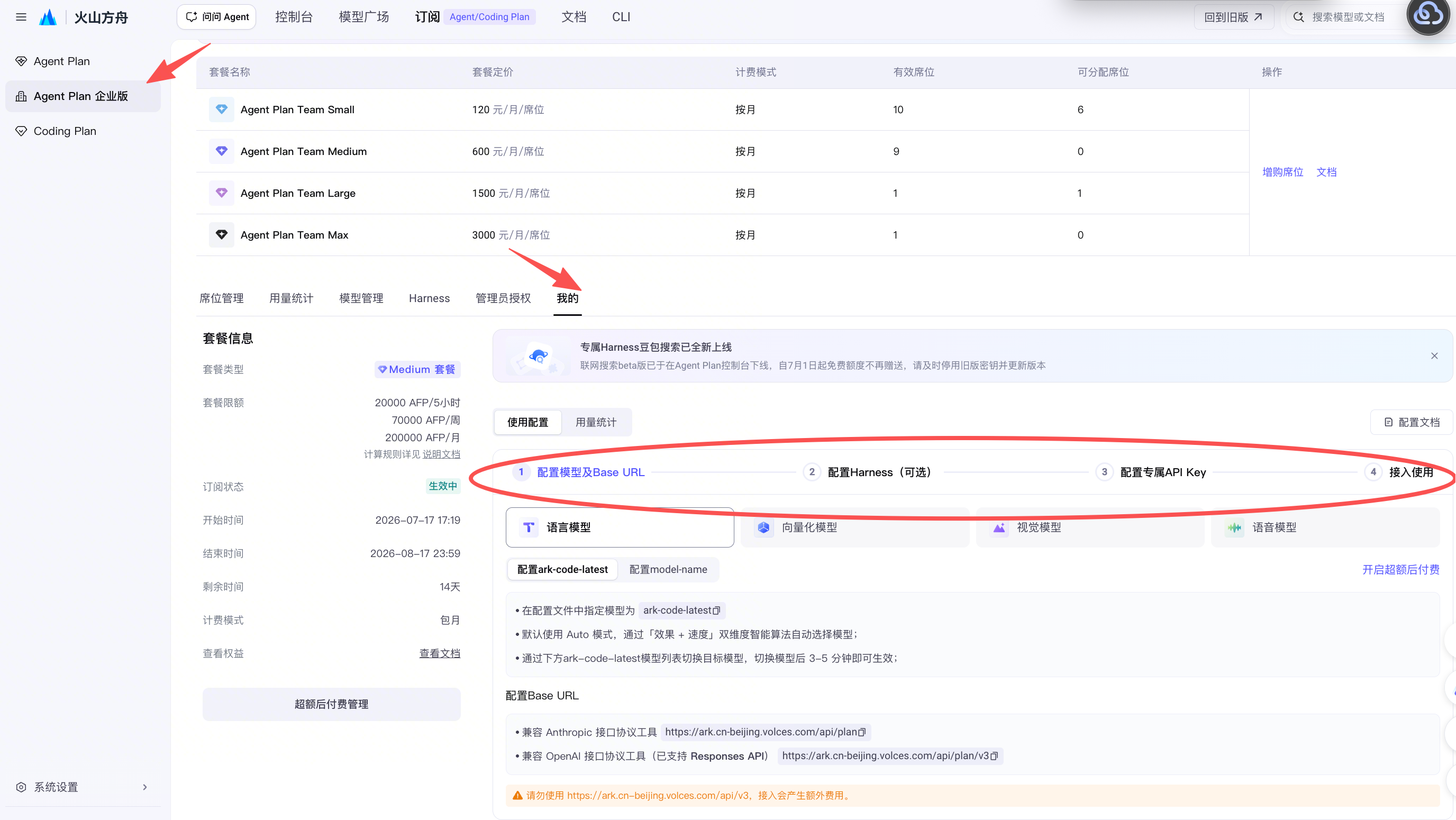Select the 语言模型 model type card
The height and width of the screenshot is (820, 1456).
tap(620, 527)
